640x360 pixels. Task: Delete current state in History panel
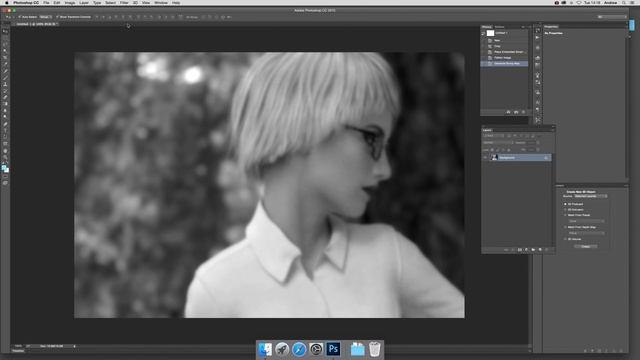coord(524,112)
